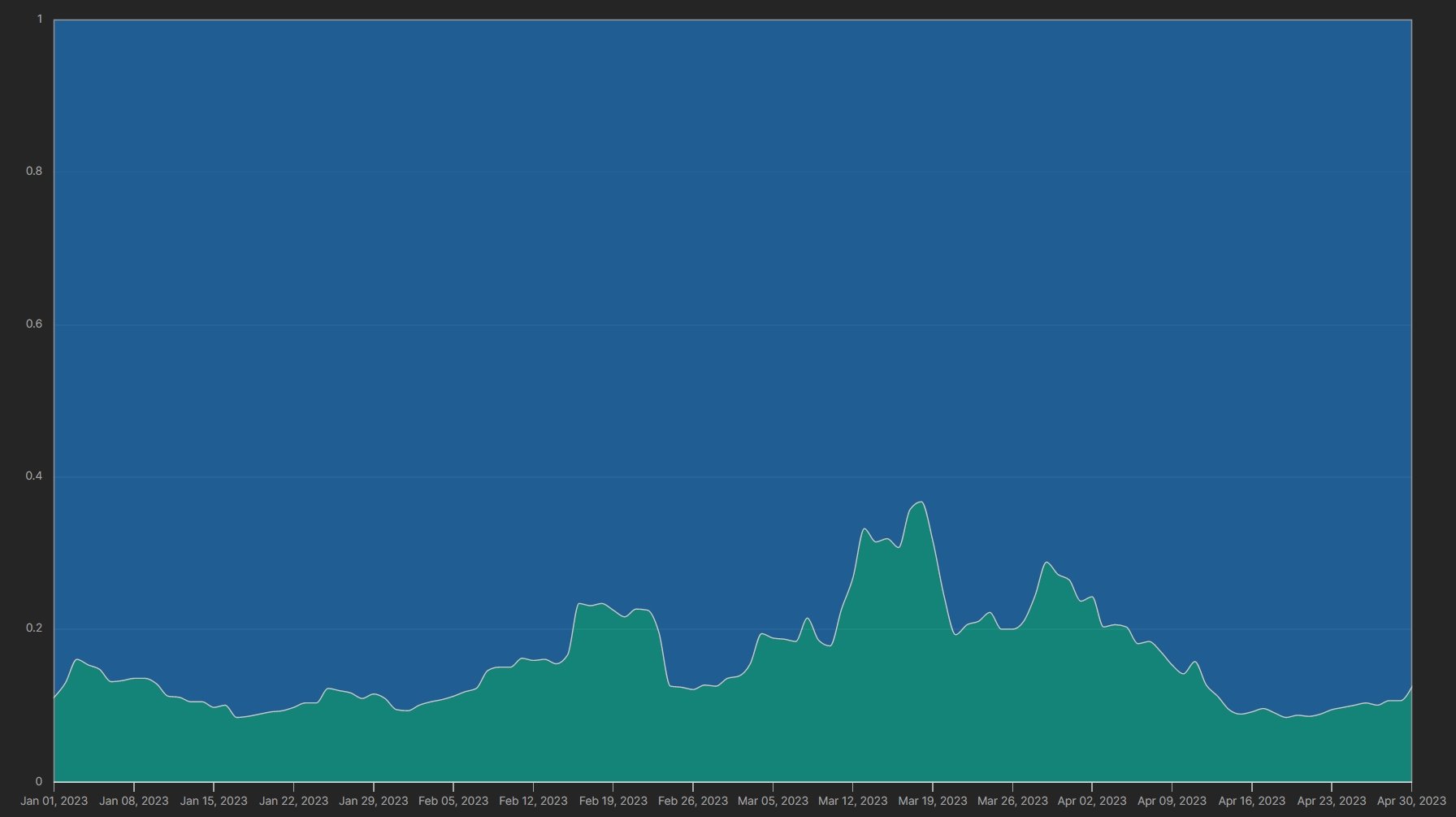This screenshot has width=1456, height=817.
Task: Select the Mar 12, 2023 date label
Action: tap(852, 801)
